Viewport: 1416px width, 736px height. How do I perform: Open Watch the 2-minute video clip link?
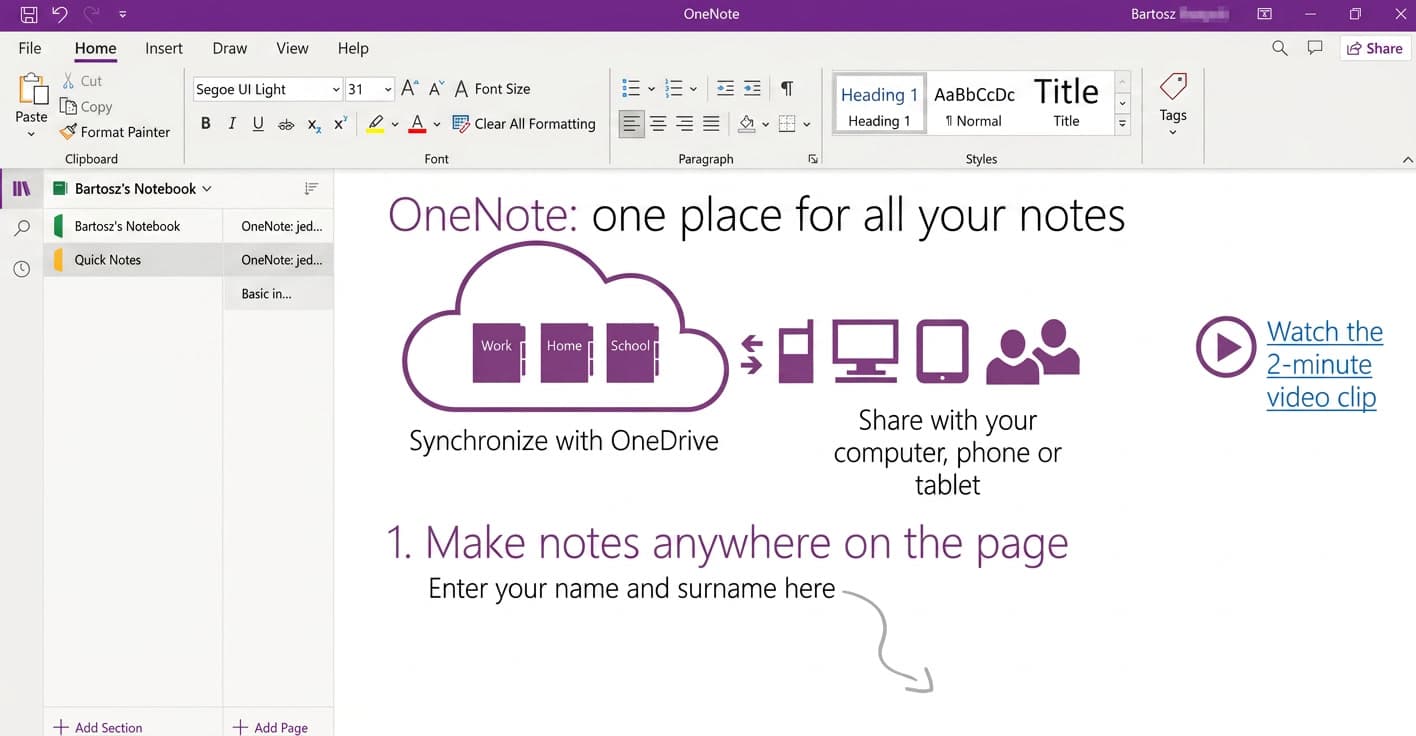pos(1324,364)
